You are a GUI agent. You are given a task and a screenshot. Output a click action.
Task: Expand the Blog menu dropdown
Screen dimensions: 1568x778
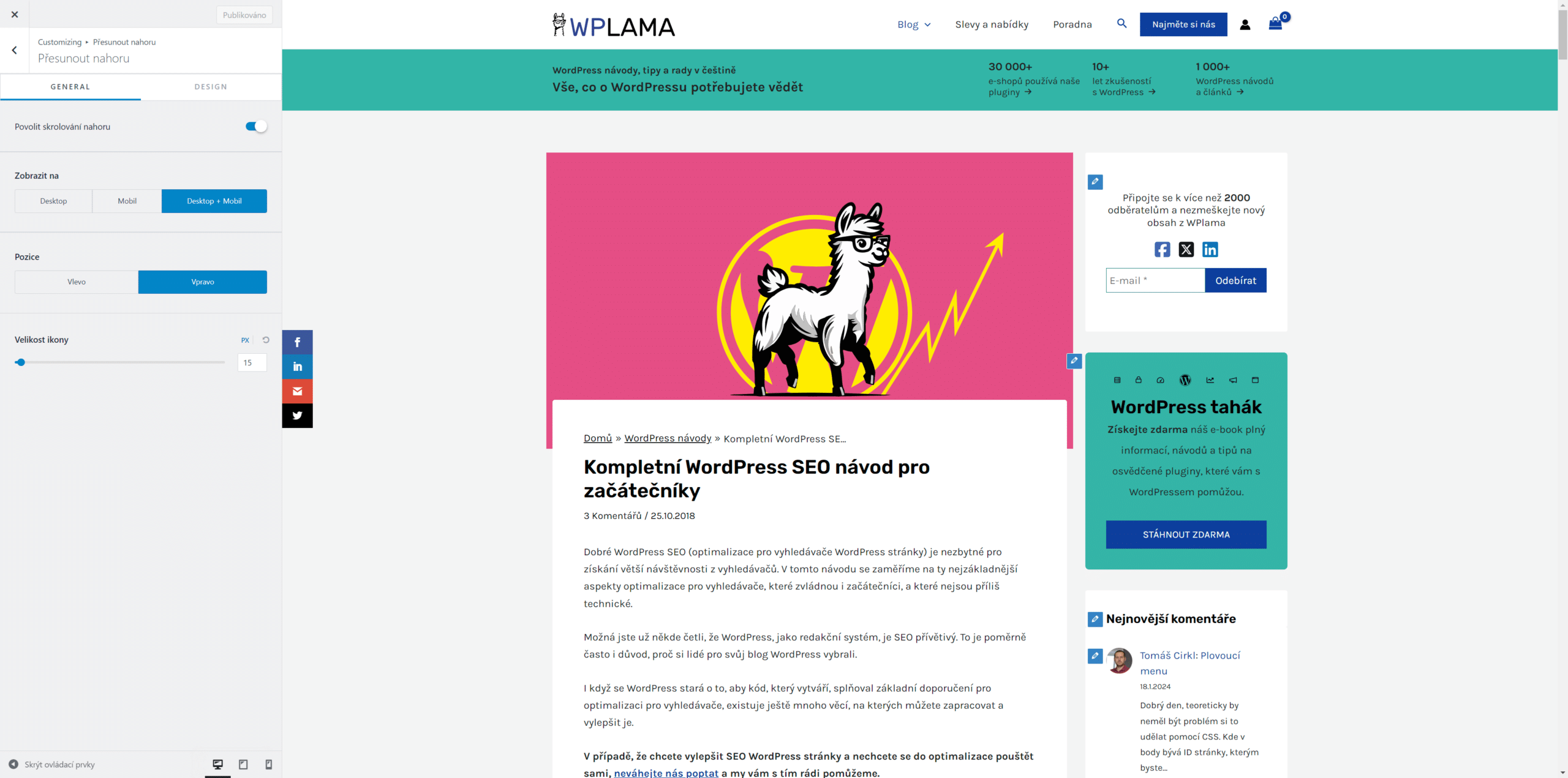(914, 24)
